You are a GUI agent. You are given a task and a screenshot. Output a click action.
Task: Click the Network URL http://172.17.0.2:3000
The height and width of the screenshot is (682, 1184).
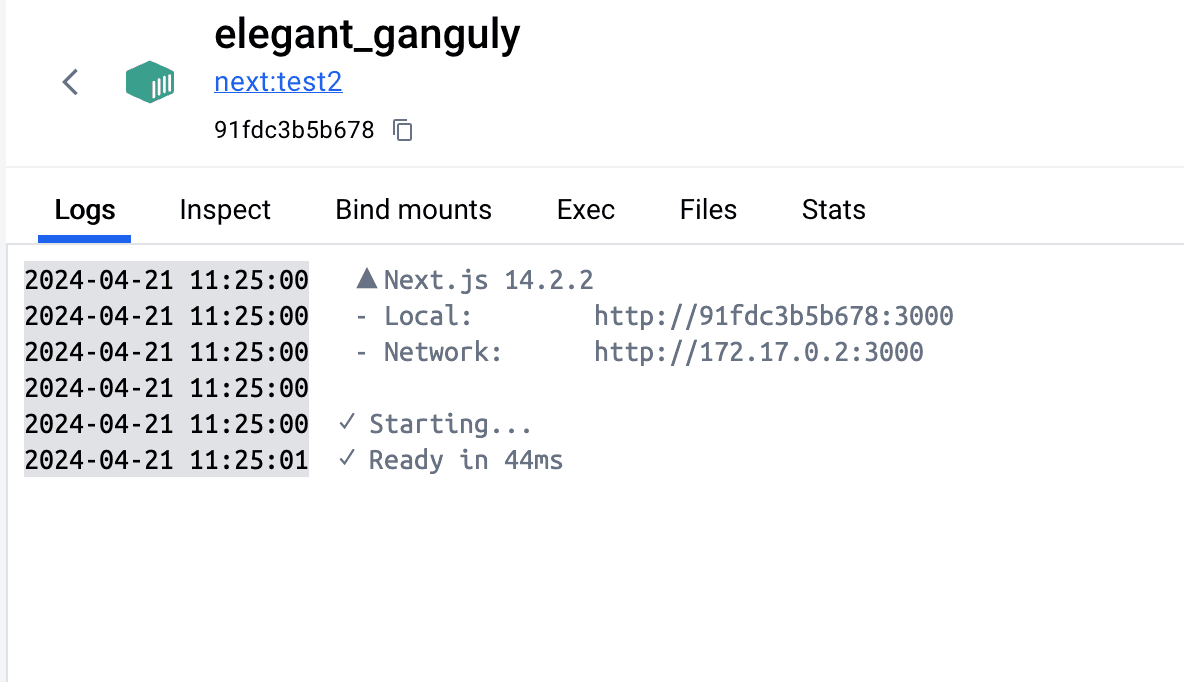point(758,352)
